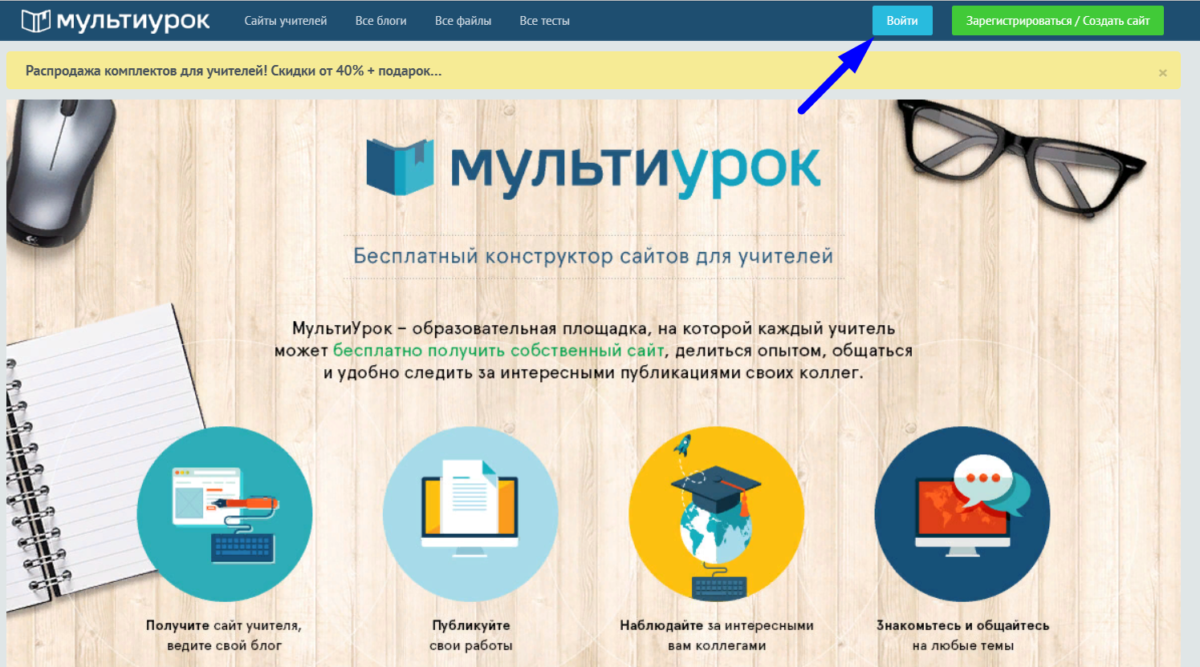This screenshot has width=1200, height=667.
Task: Select Знакомьтесь и общайтесь caption
Action: (963, 626)
